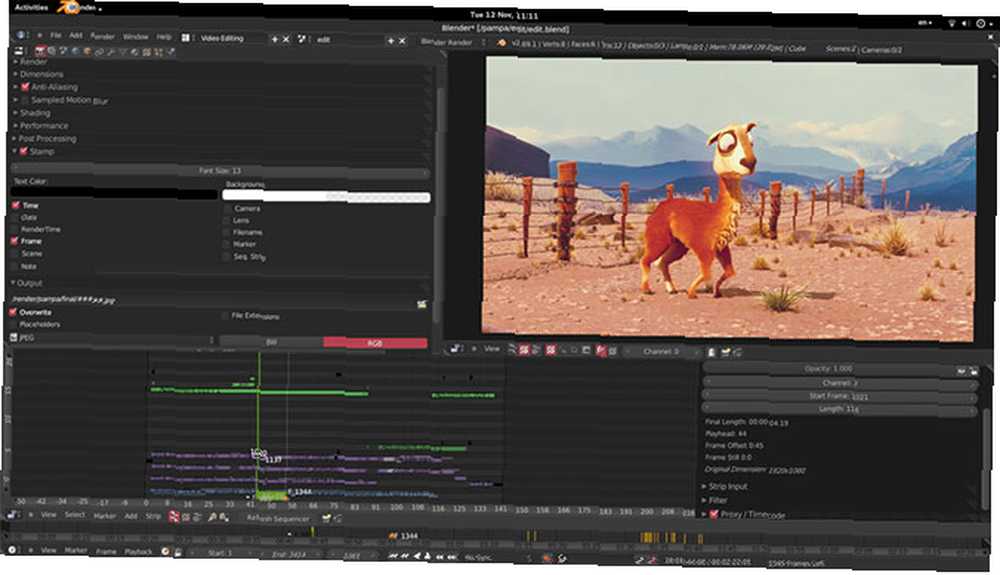Click the preview sequencer editor type icon
The height and width of the screenshot is (575, 1000).
point(456,349)
